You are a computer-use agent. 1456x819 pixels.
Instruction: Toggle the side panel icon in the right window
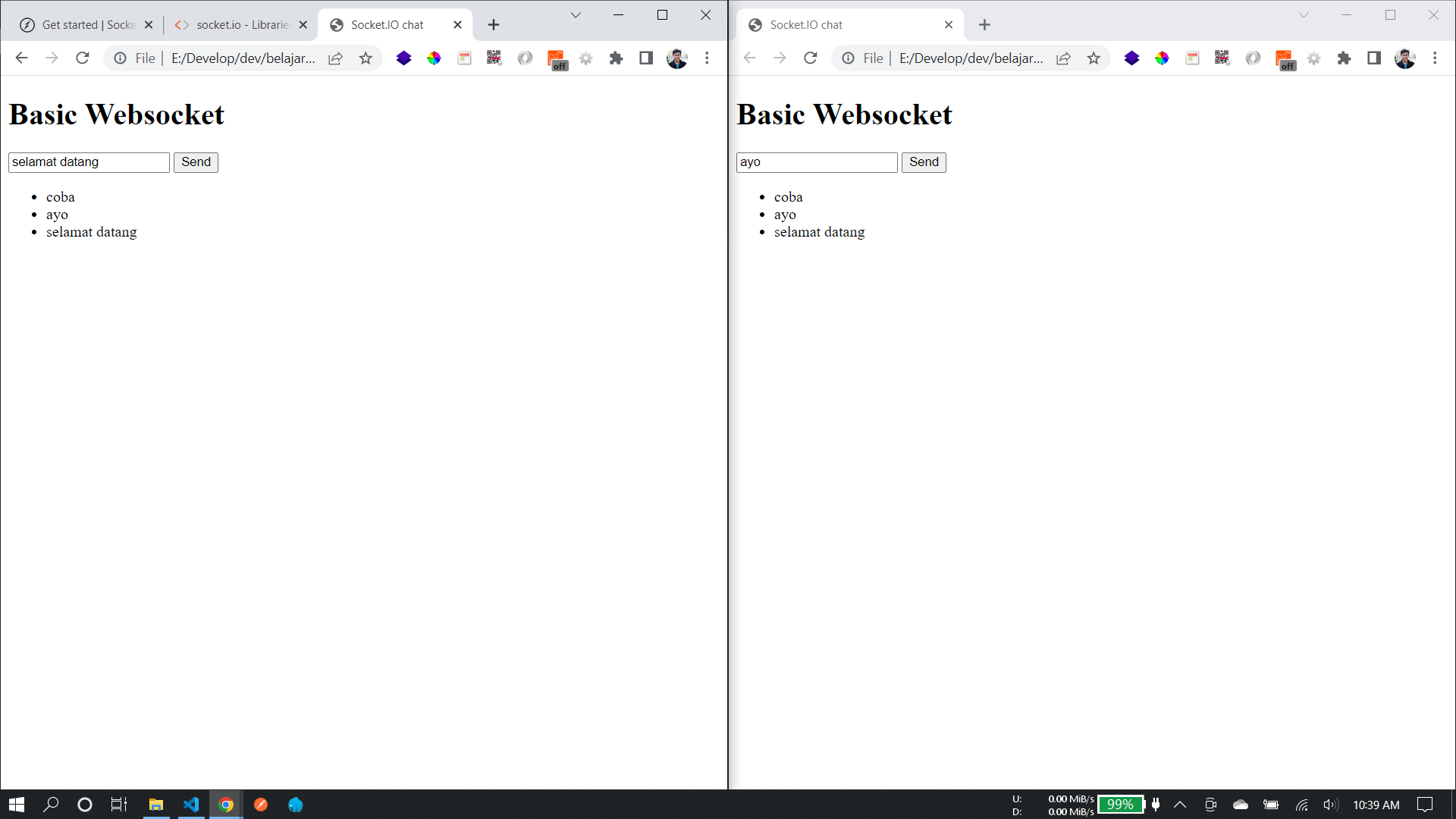coord(1373,58)
